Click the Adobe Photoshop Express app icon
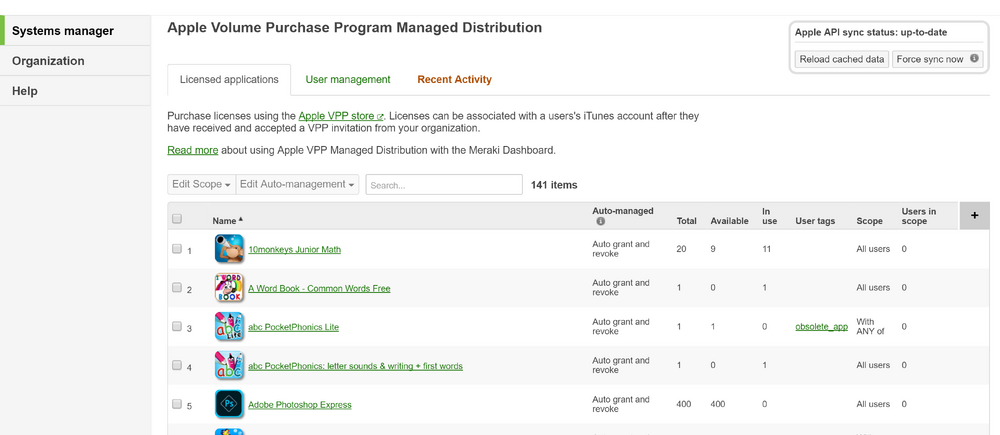The image size is (1000, 435). coord(229,404)
